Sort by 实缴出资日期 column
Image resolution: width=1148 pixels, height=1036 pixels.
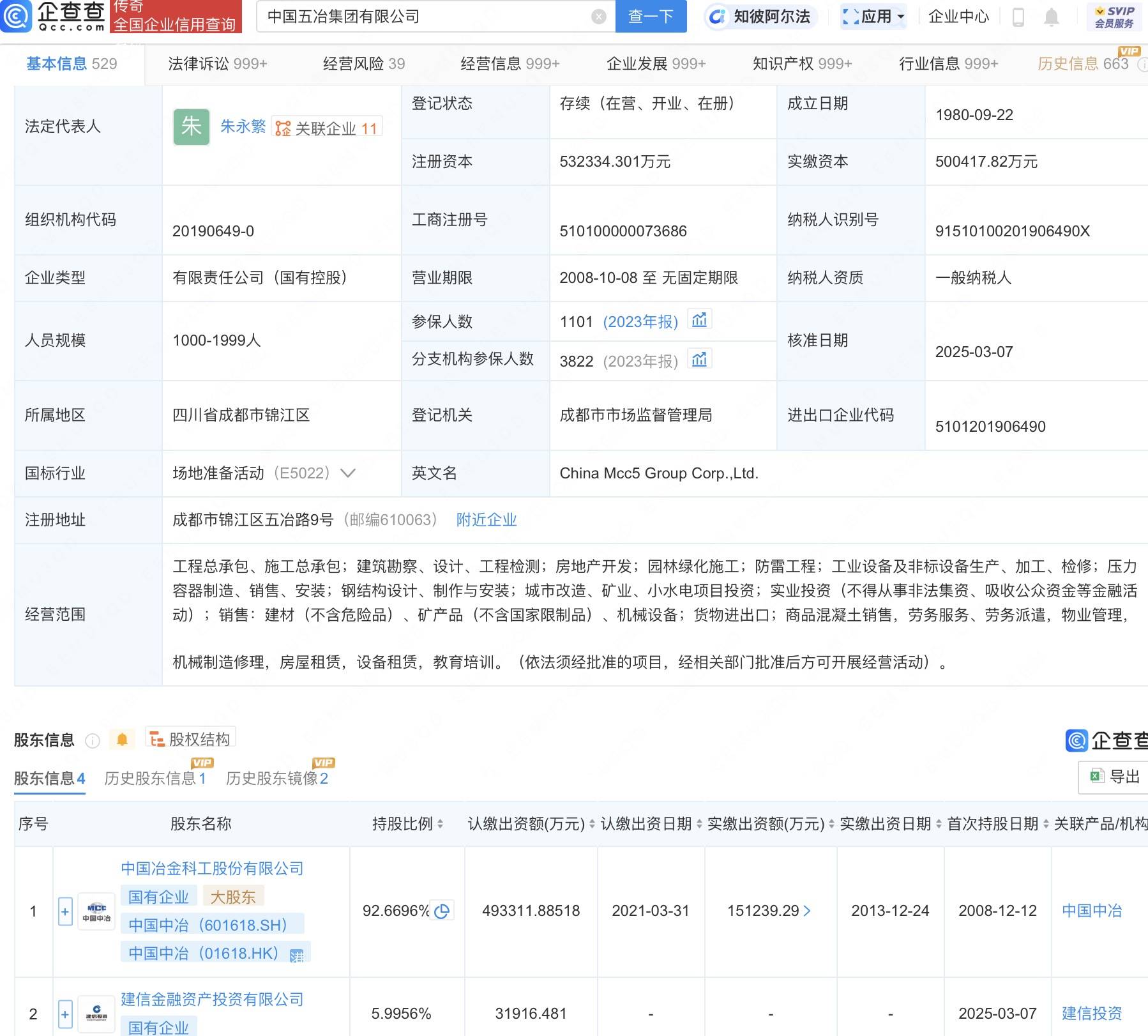point(939,824)
